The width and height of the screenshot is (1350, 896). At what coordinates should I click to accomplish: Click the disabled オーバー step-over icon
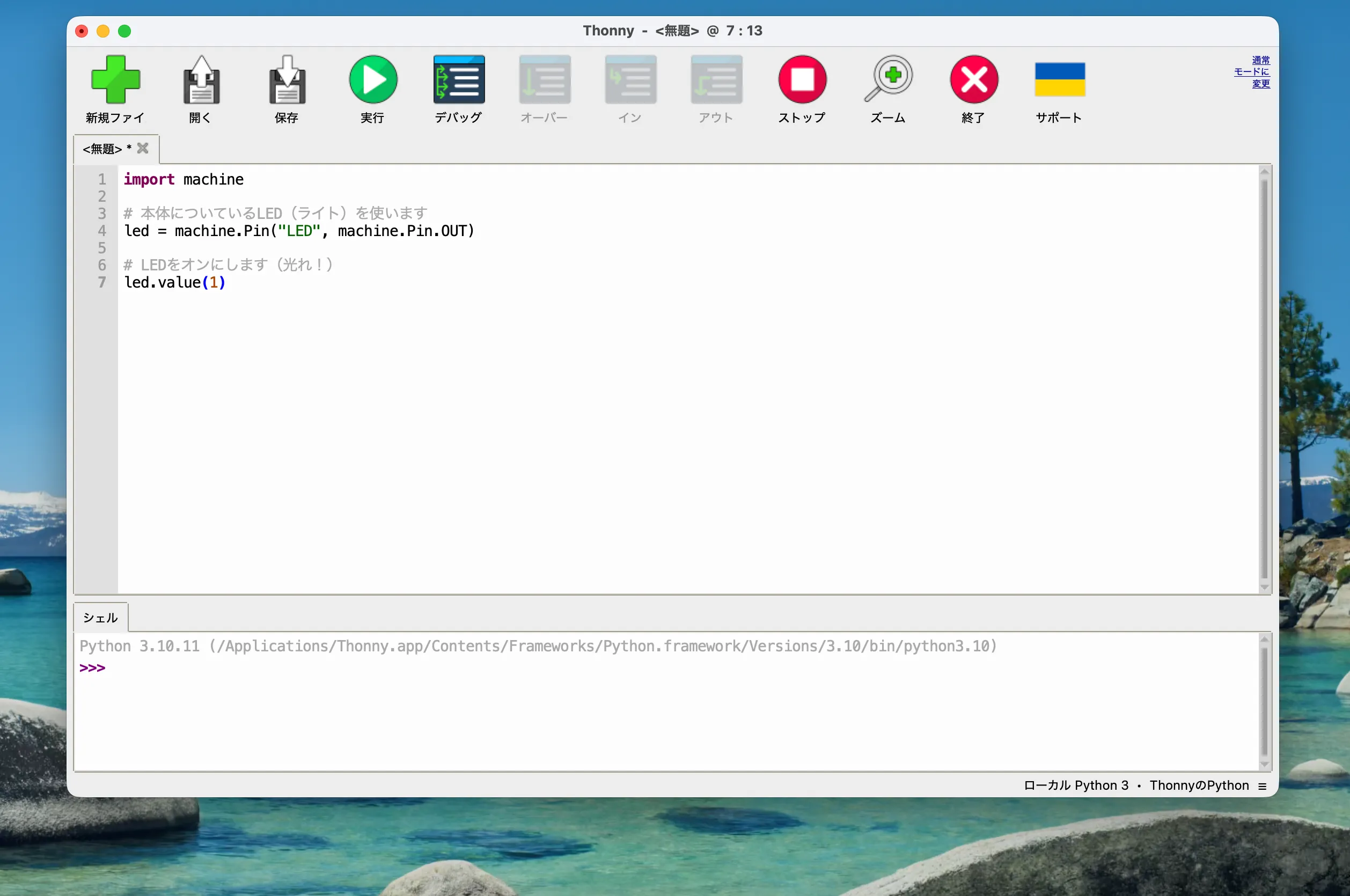coord(545,80)
